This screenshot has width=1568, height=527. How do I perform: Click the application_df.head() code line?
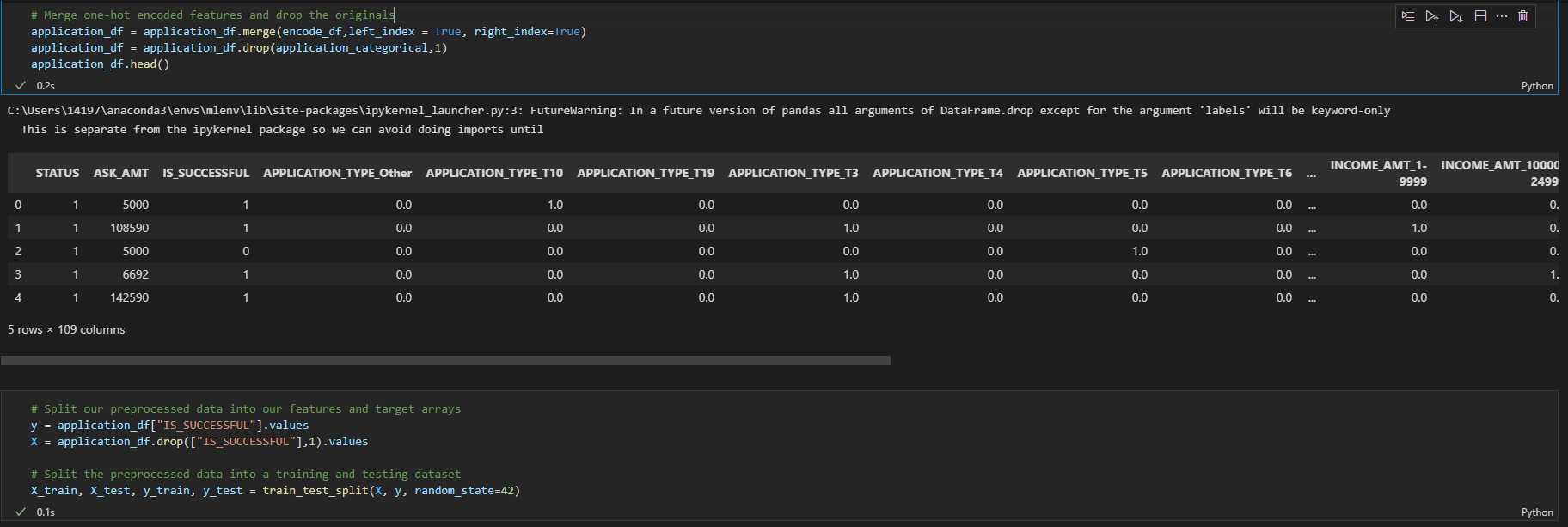point(101,64)
